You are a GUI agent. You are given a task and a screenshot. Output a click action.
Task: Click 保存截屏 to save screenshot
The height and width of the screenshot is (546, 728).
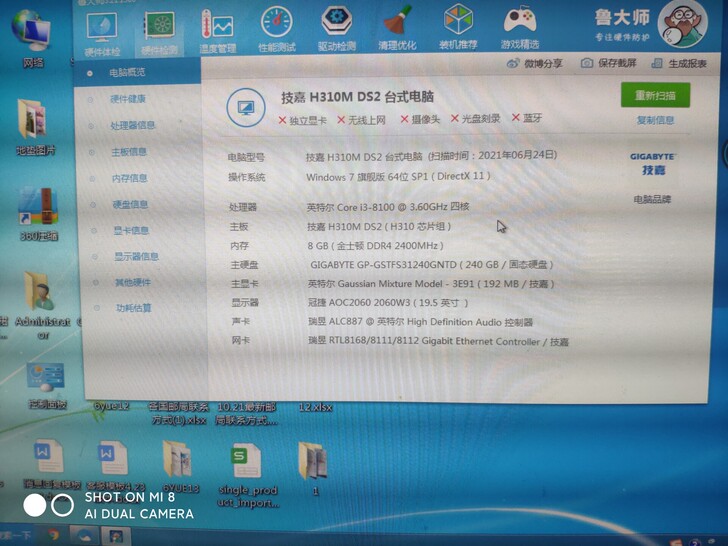tap(608, 63)
